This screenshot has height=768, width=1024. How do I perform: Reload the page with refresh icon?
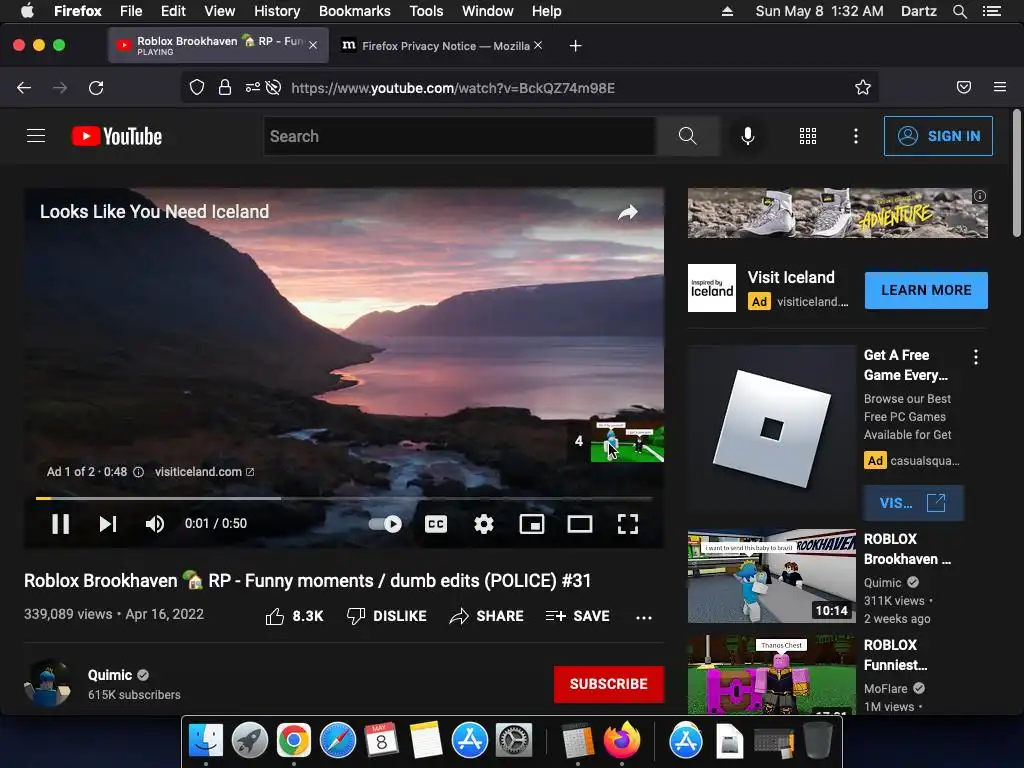(96, 88)
